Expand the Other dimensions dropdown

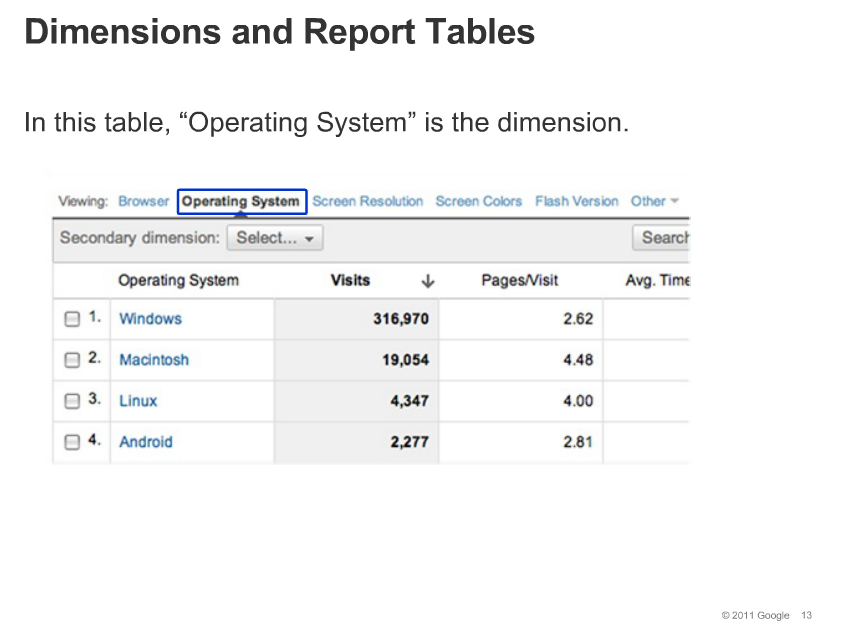tap(655, 201)
